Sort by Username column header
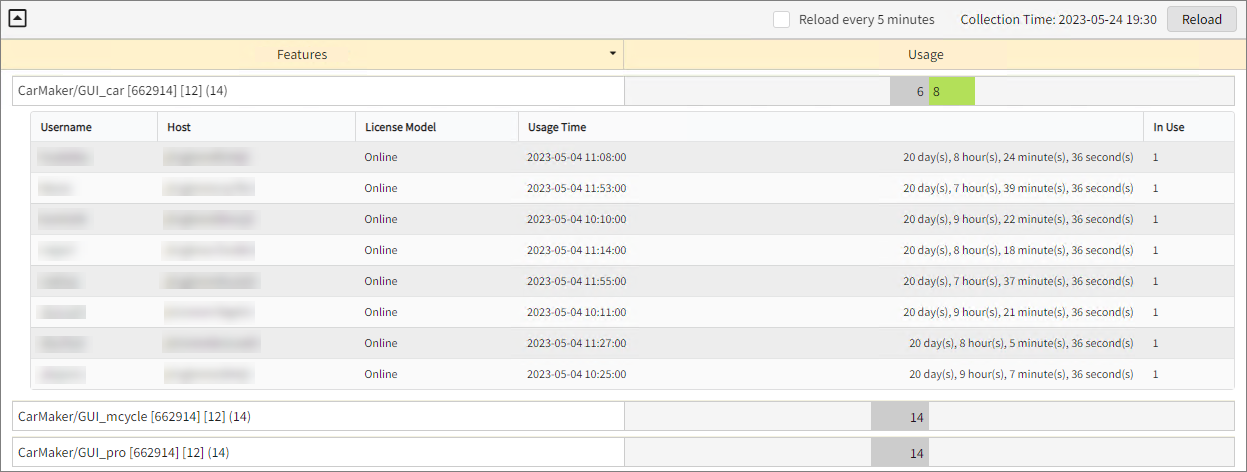The height and width of the screenshot is (472, 1247). click(94, 127)
